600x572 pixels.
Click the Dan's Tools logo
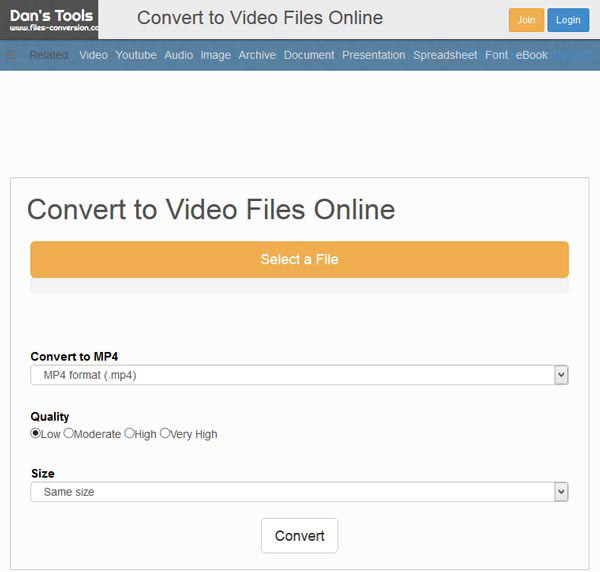[49, 20]
